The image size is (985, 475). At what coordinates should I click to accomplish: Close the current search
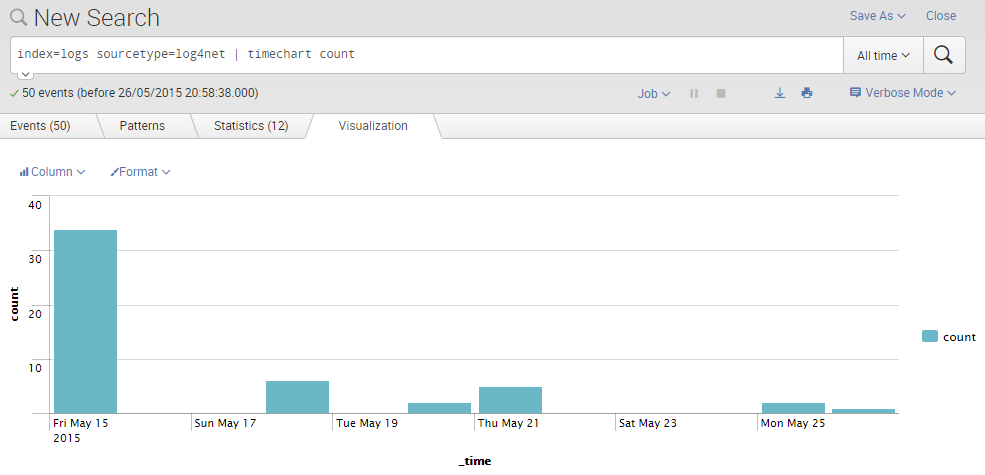coord(940,16)
